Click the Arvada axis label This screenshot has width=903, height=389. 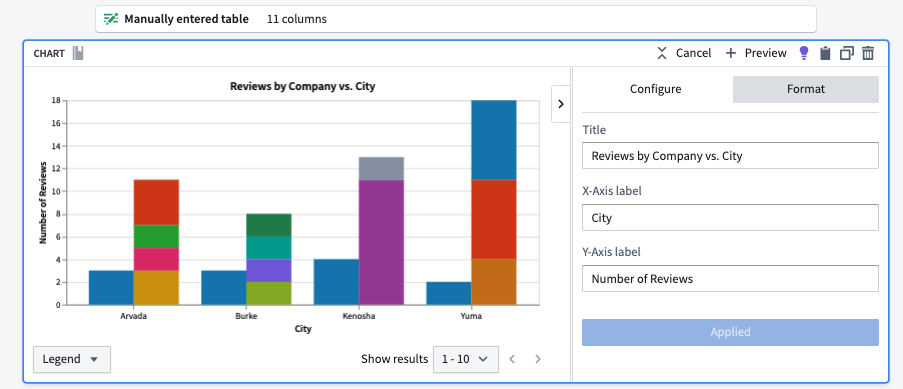point(134,316)
